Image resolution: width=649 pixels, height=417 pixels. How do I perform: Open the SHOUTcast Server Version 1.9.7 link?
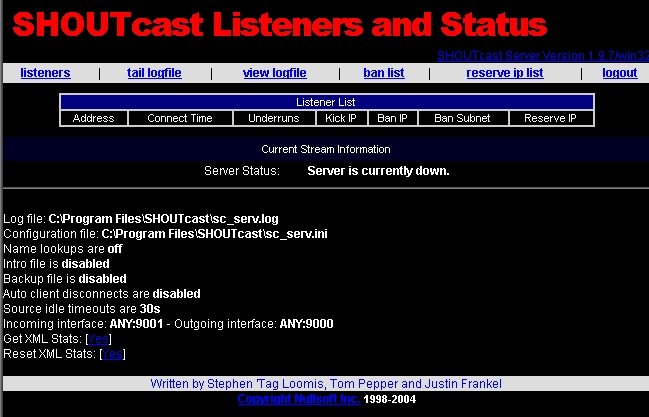point(543,55)
